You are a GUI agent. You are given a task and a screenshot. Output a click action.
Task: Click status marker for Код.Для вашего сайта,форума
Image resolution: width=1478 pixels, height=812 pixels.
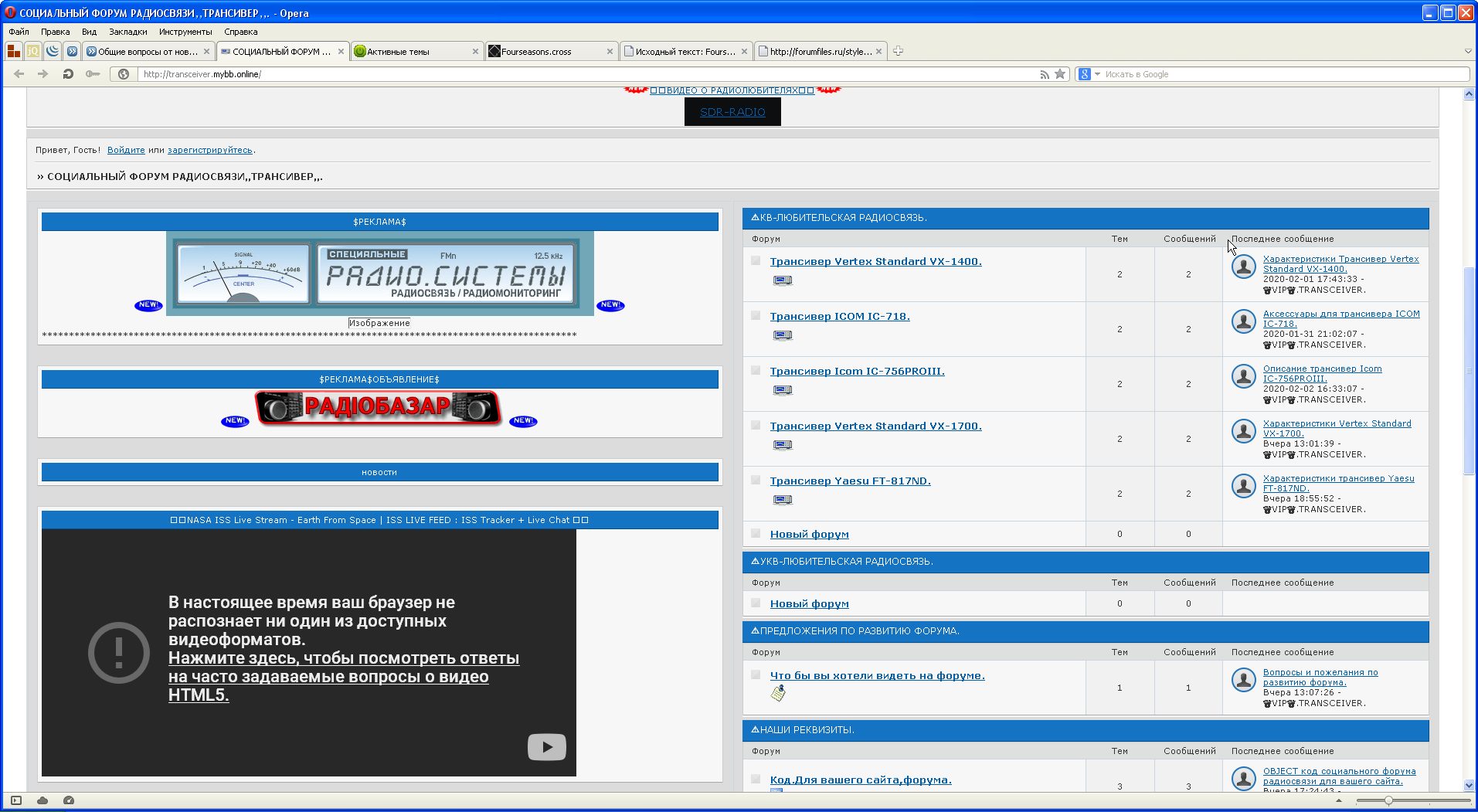pos(756,779)
